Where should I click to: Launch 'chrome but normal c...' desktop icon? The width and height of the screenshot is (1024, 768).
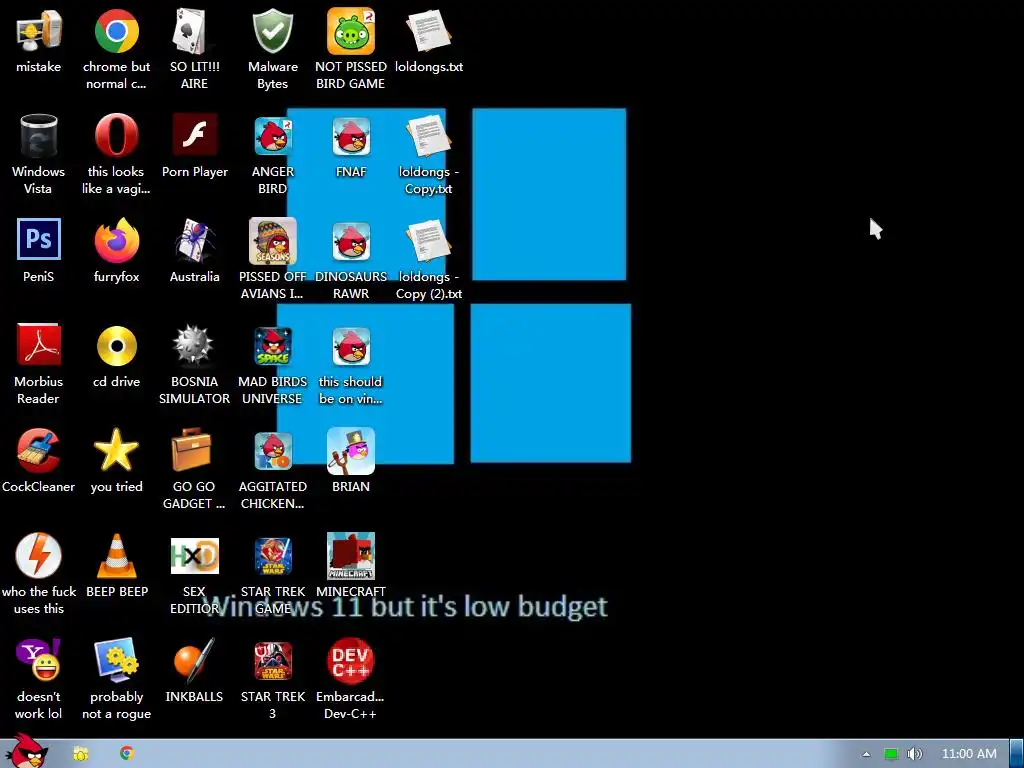[116, 31]
